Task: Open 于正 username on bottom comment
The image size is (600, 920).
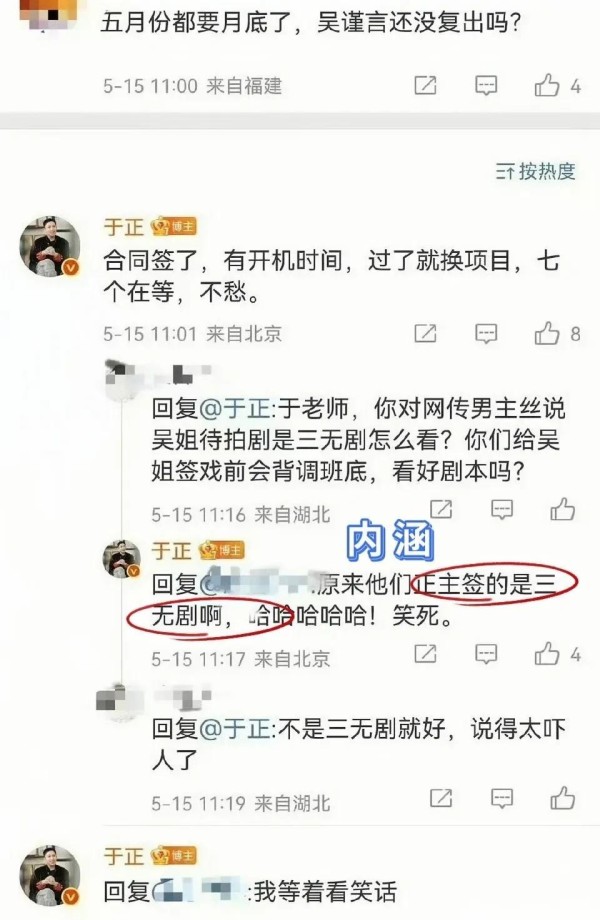Action: [x=124, y=855]
